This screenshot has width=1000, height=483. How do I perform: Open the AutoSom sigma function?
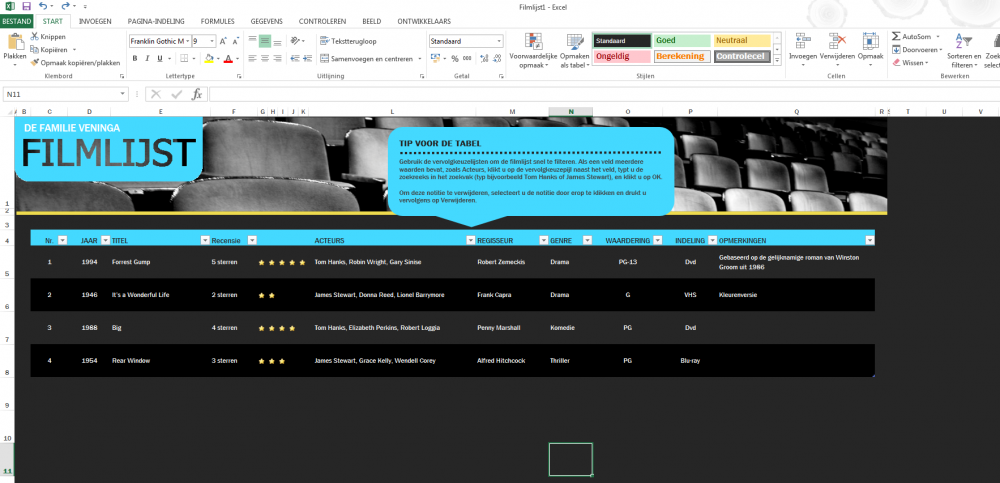895,37
